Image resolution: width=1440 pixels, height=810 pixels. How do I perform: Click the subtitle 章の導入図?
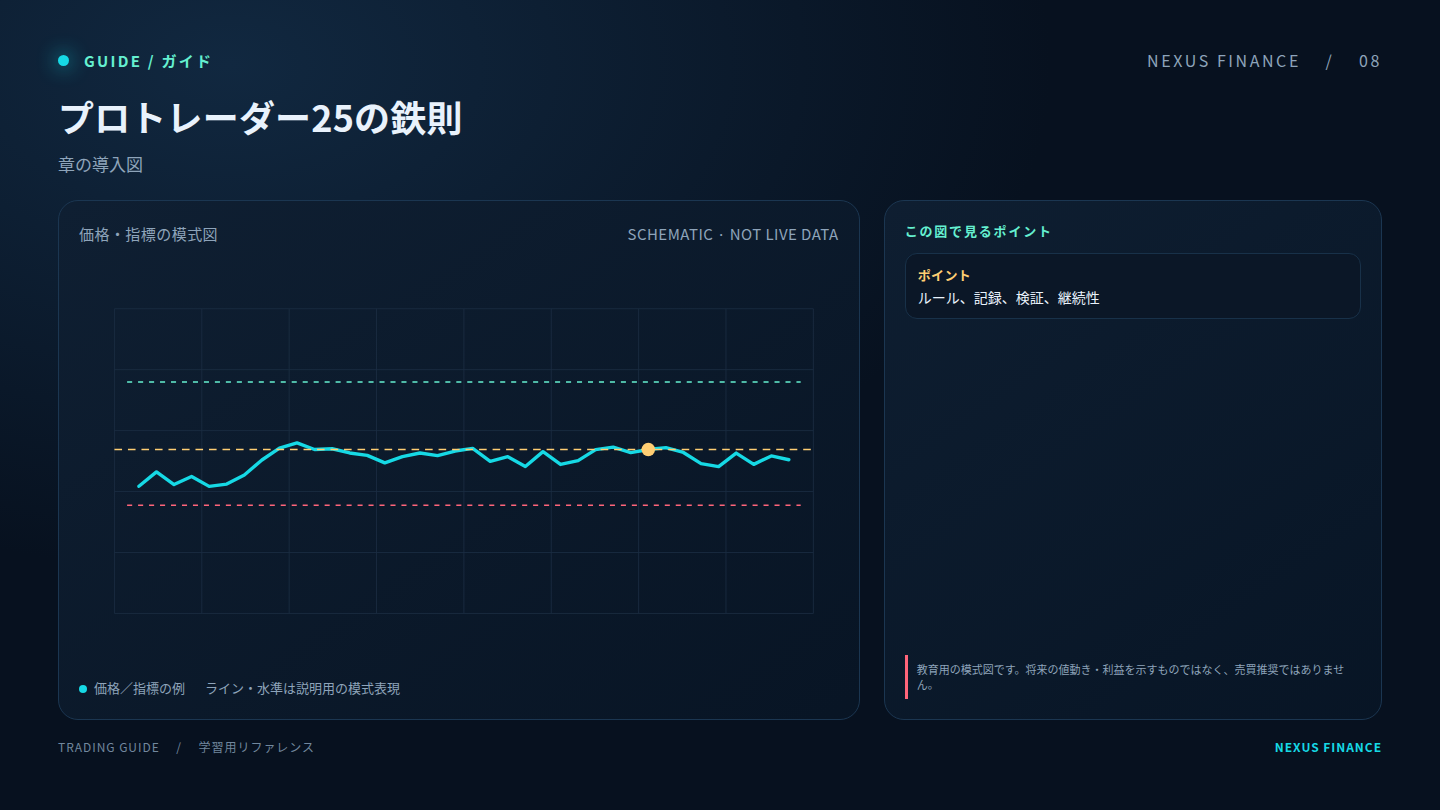tap(100, 165)
